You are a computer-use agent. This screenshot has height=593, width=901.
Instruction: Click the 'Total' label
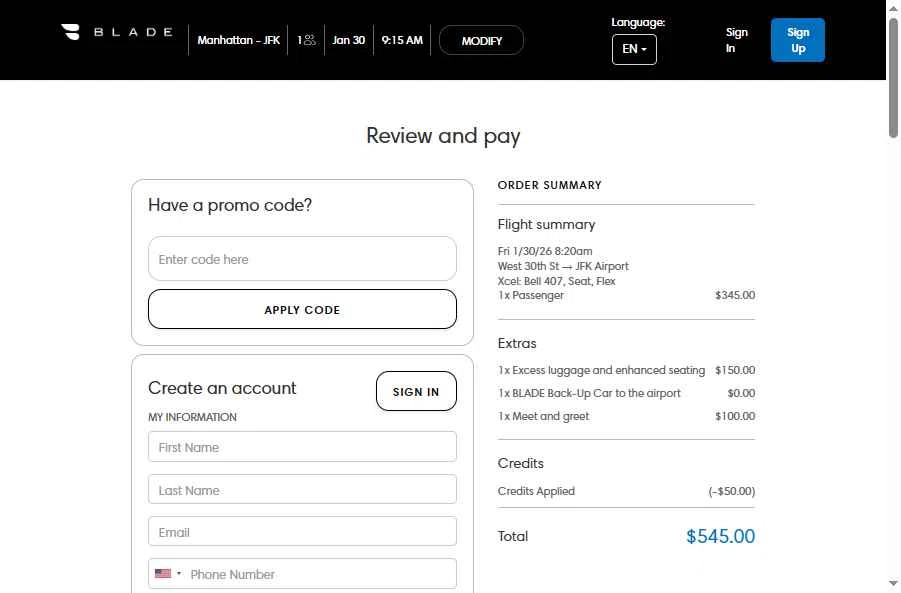(x=513, y=536)
